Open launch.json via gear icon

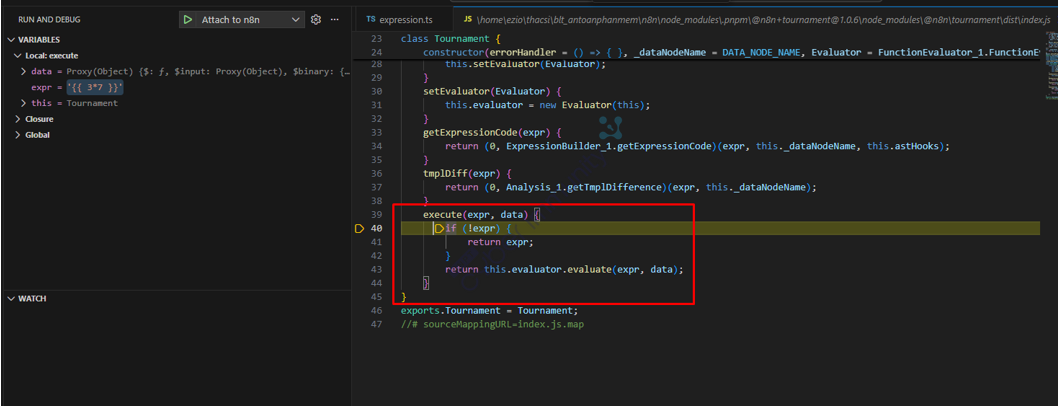316,20
